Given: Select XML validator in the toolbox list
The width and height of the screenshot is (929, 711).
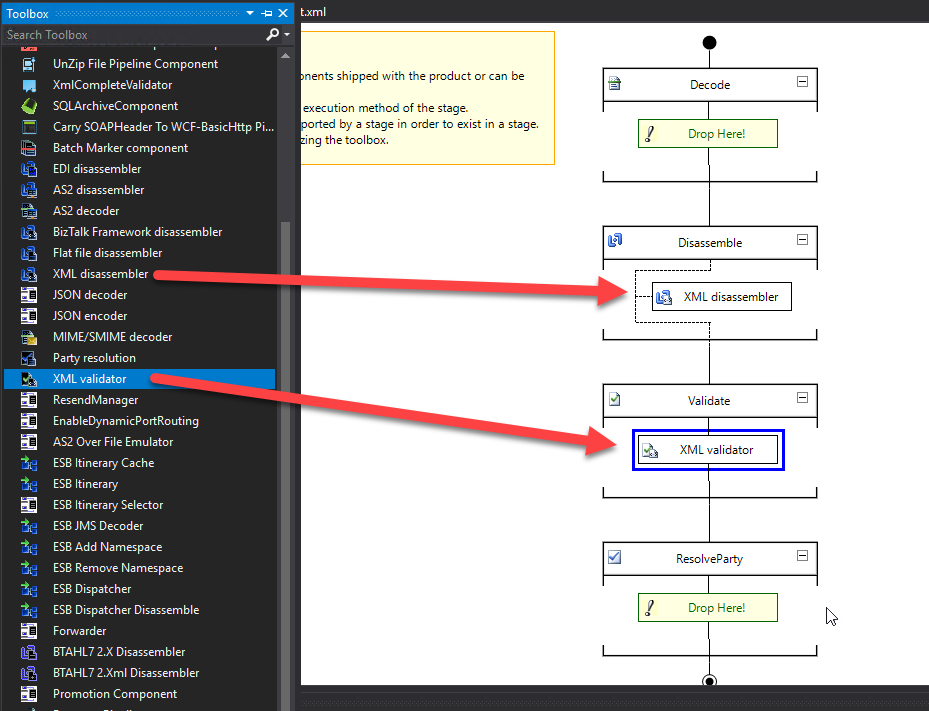Looking at the screenshot, I should (x=90, y=379).
